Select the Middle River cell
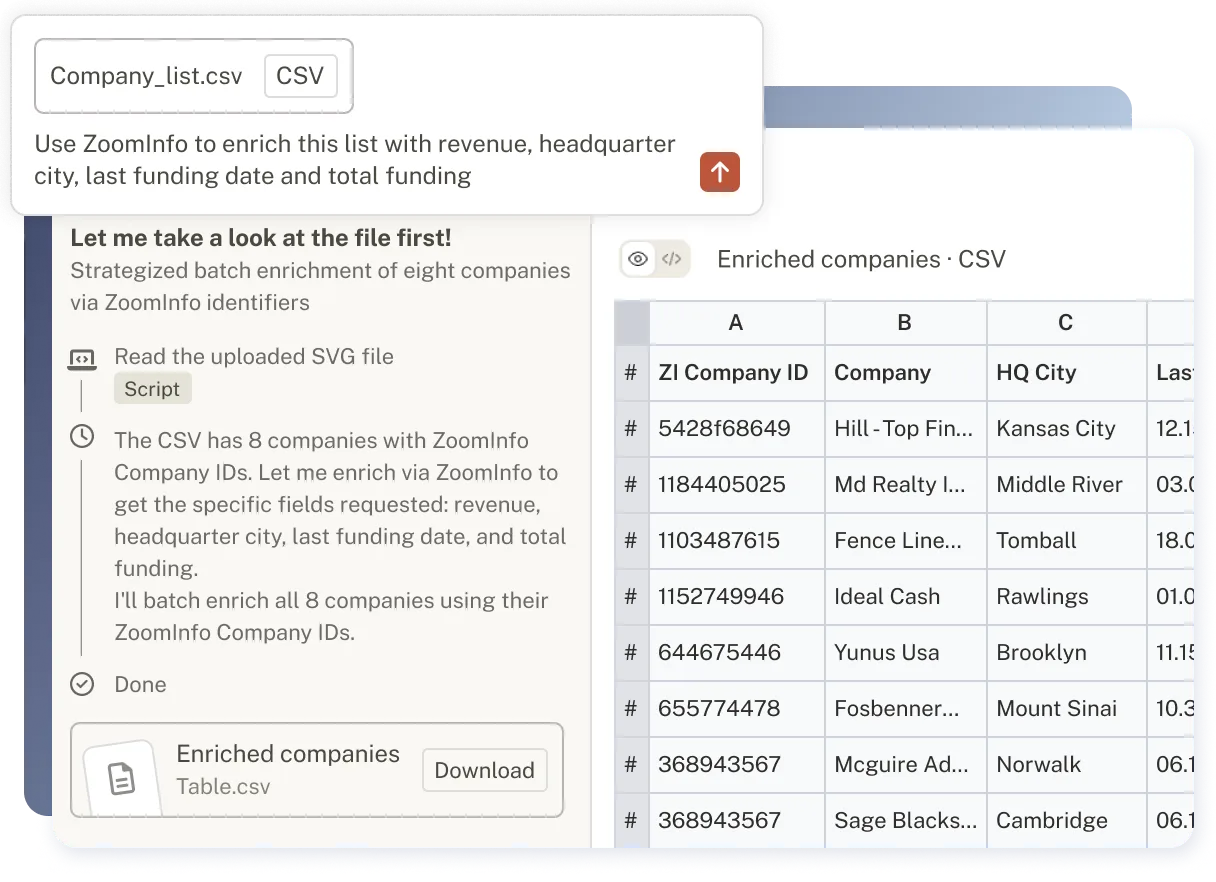 1066,485
